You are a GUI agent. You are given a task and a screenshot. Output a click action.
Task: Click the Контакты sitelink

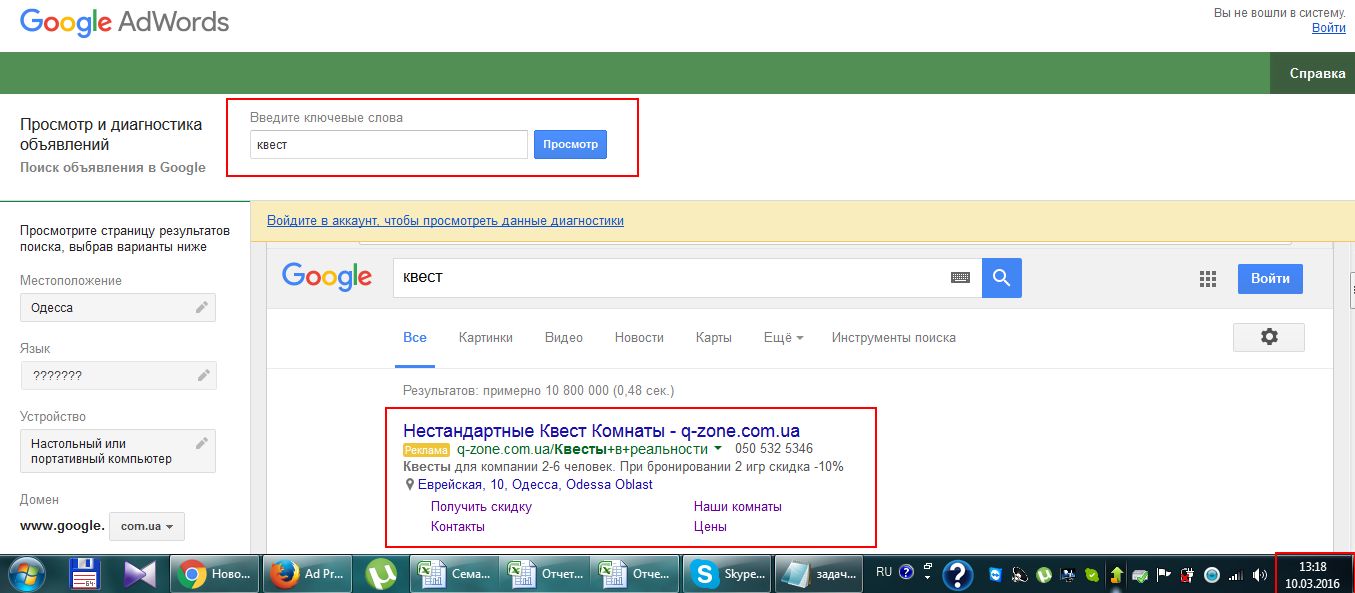(458, 526)
